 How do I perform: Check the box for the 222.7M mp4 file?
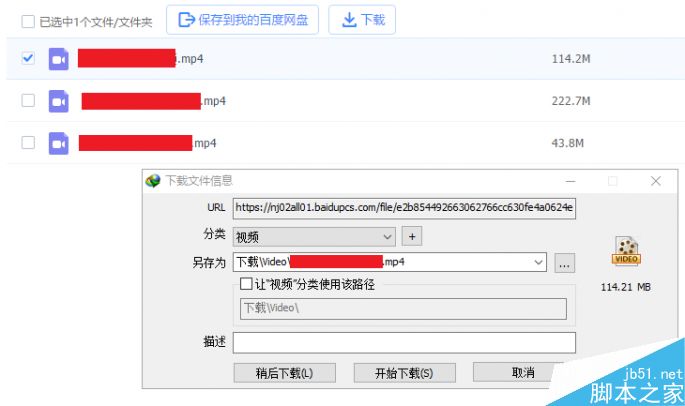click(28, 101)
